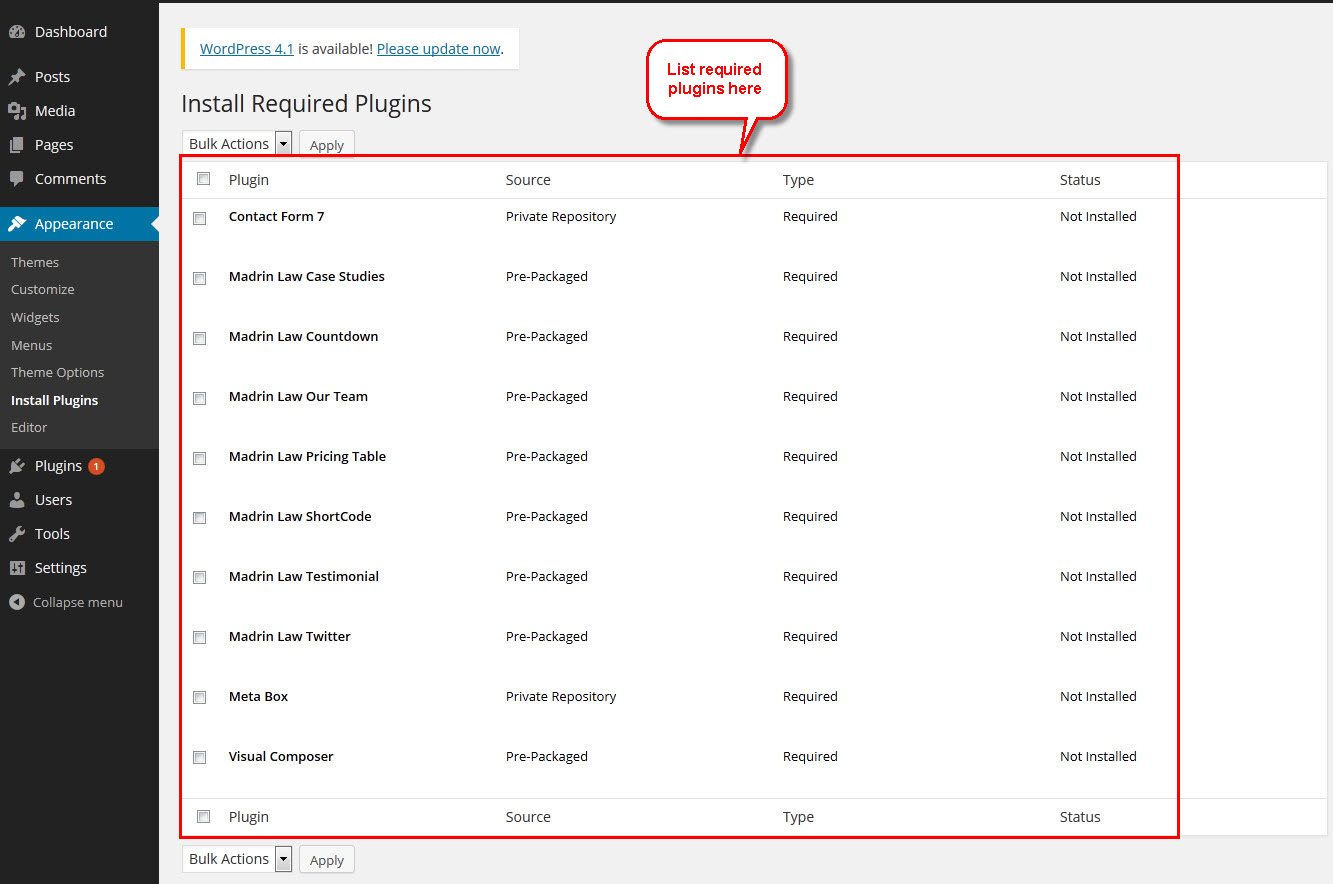Click the Contact Form 7 plugin name
1333x884 pixels.
[x=277, y=216]
